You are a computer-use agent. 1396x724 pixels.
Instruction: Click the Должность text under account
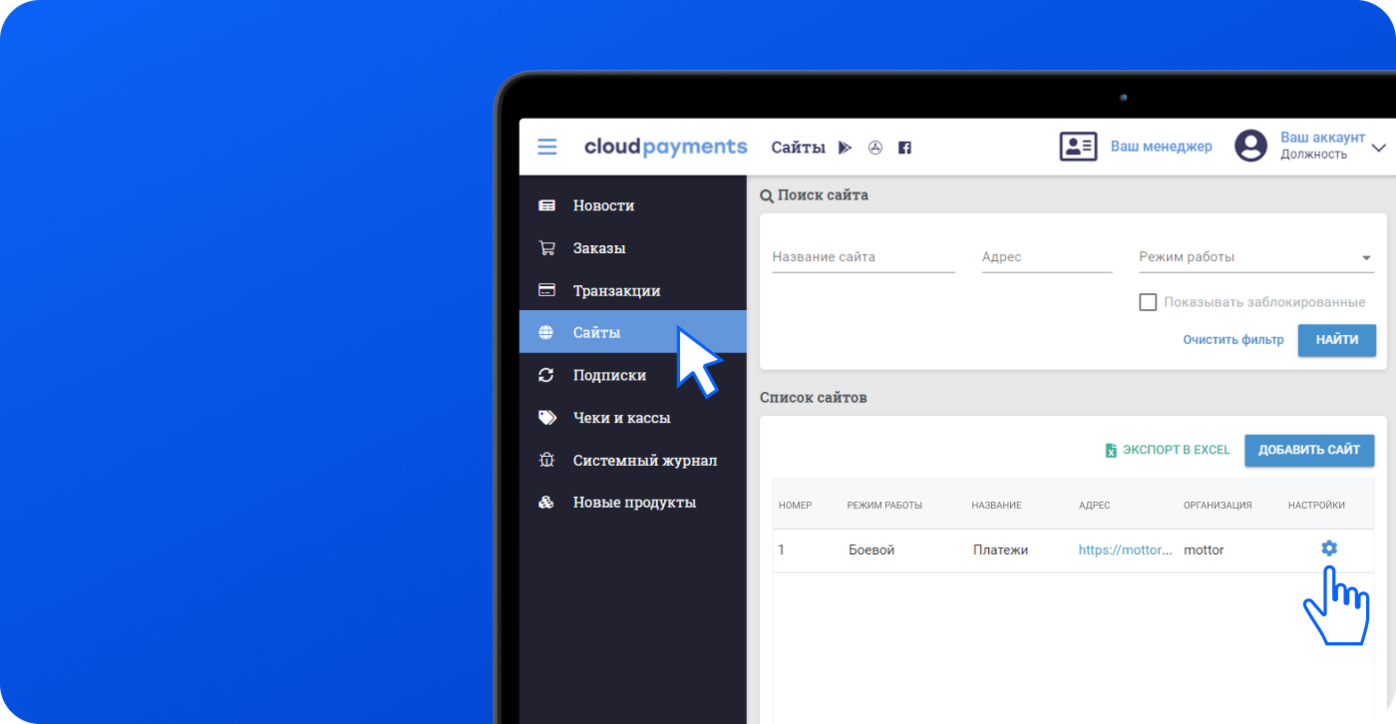pos(1313,155)
